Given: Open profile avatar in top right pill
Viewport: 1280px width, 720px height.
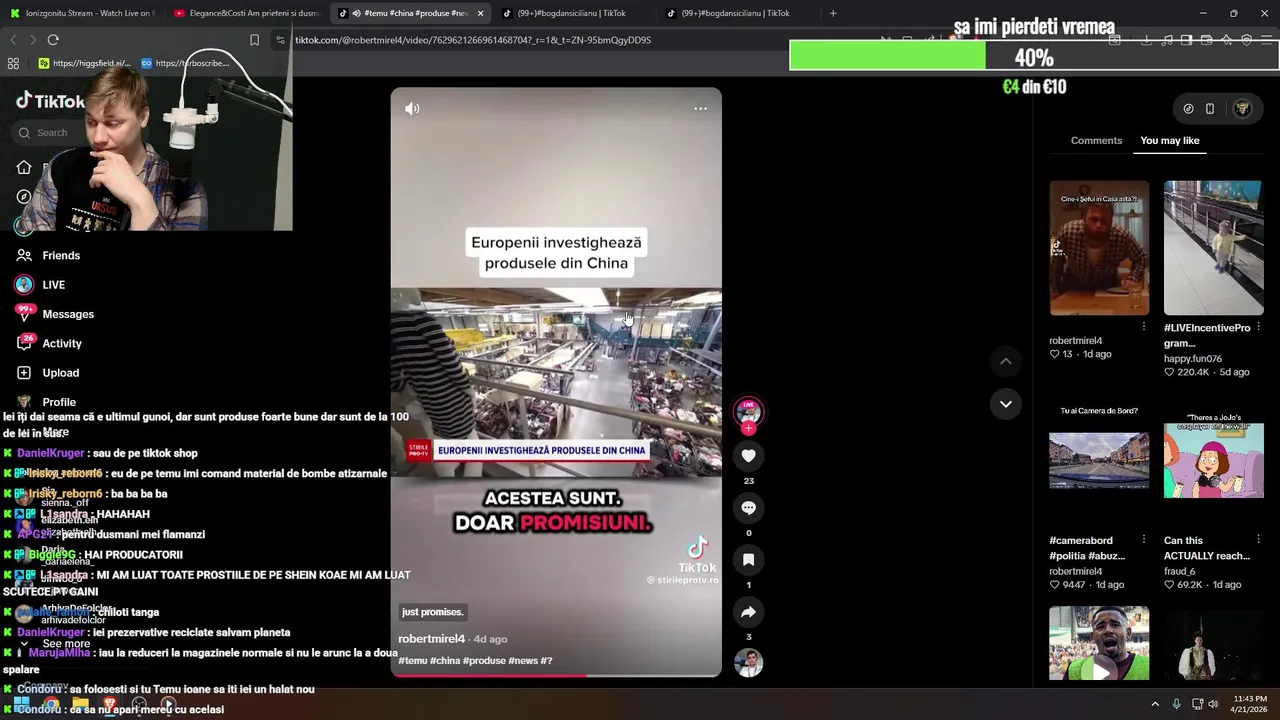Looking at the screenshot, I should coord(1242,109).
